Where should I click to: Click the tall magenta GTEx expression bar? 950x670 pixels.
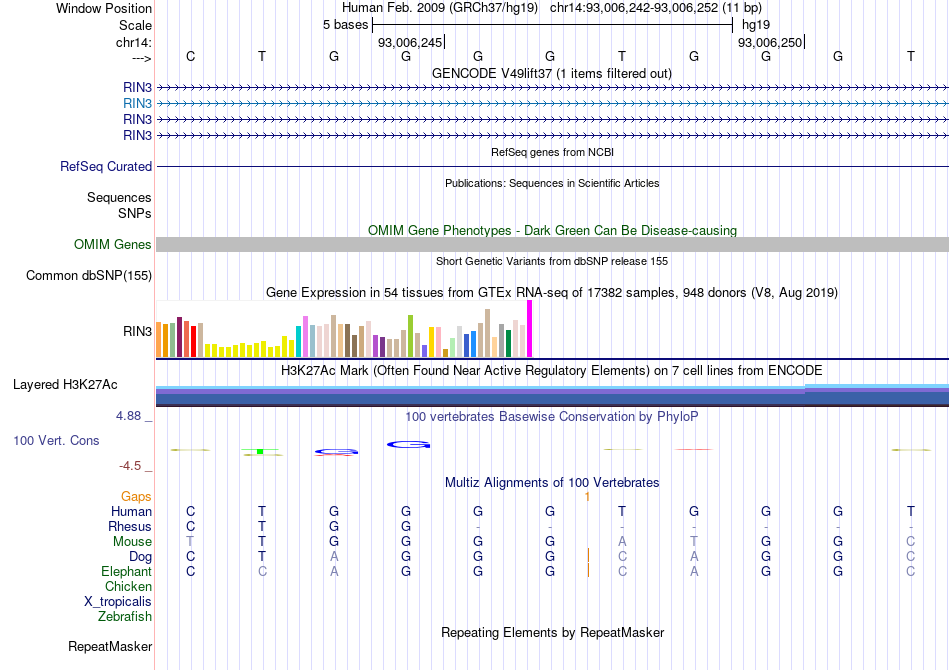pos(530,328)
